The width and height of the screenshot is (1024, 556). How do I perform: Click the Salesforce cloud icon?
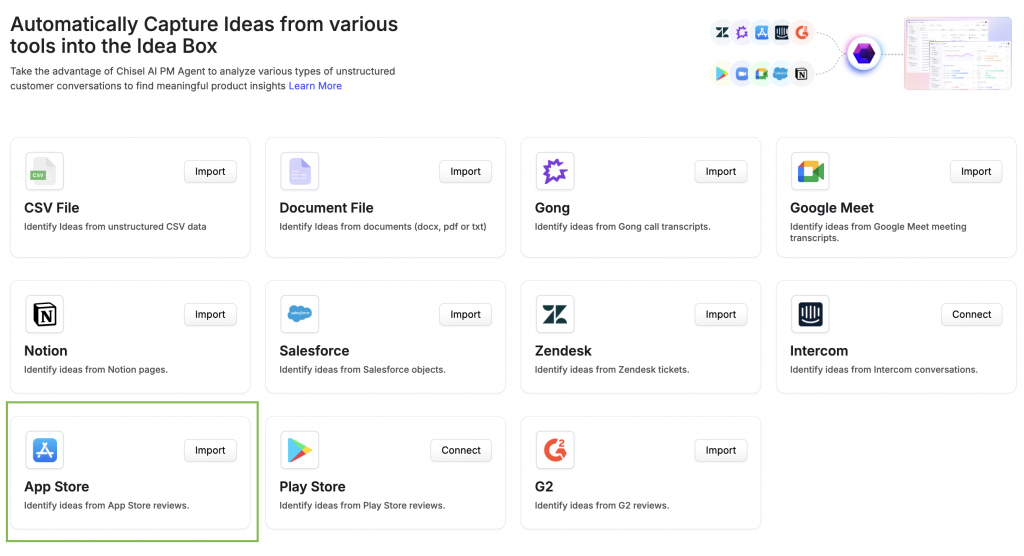(299, 315)
